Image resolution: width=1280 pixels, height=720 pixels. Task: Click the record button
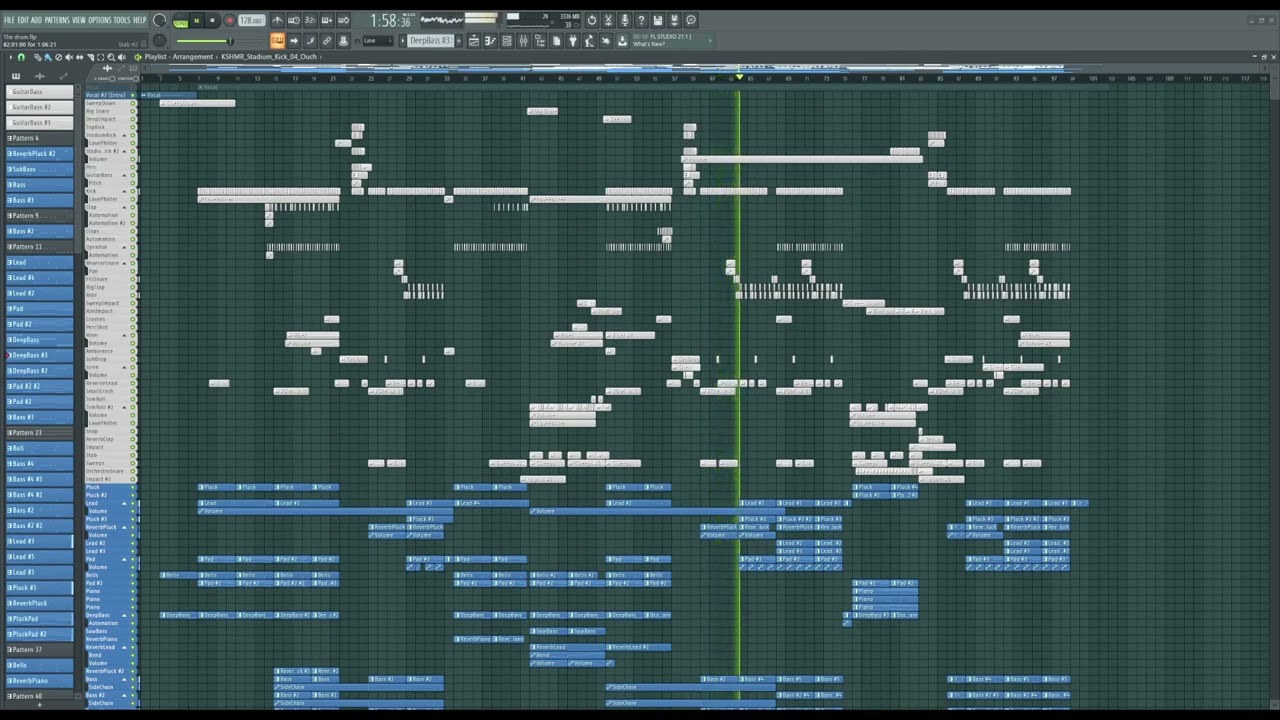click(x=229, y=20)
